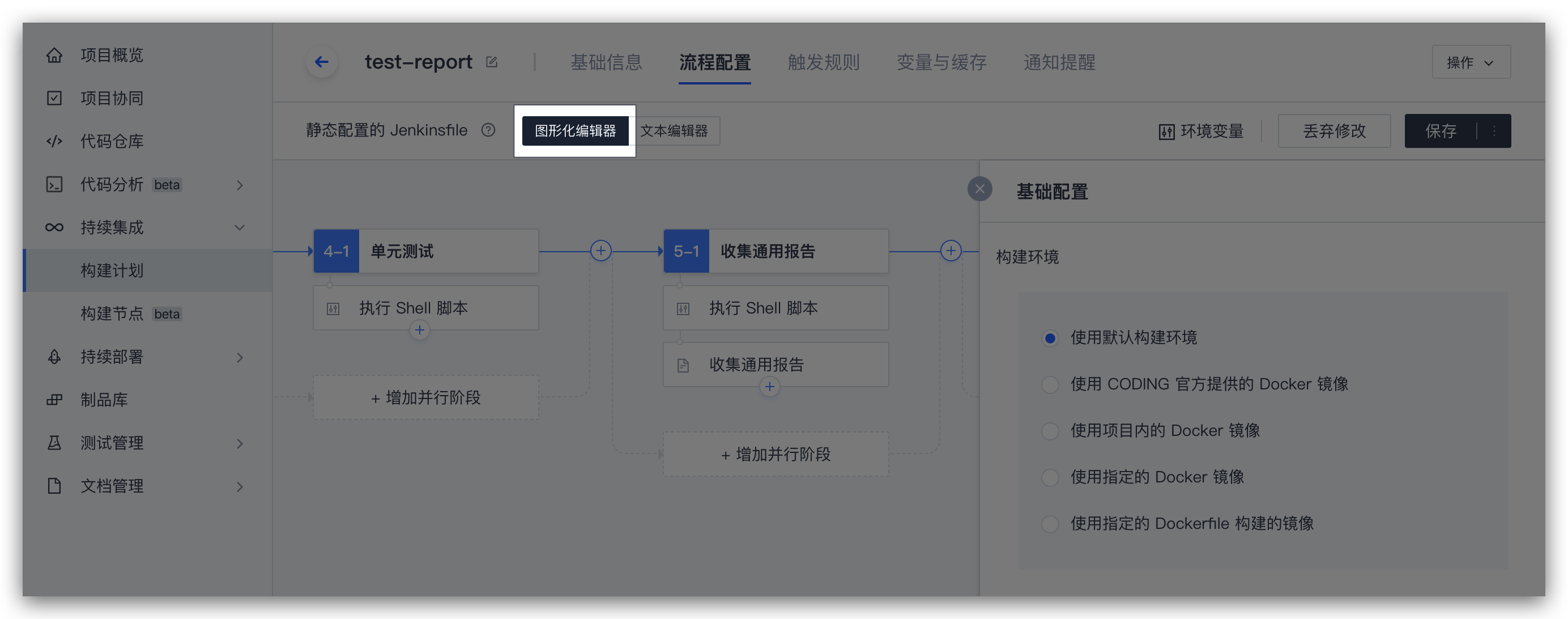Click the boxes icon for 制品库

pyautogui.click(x=54, y=400)
